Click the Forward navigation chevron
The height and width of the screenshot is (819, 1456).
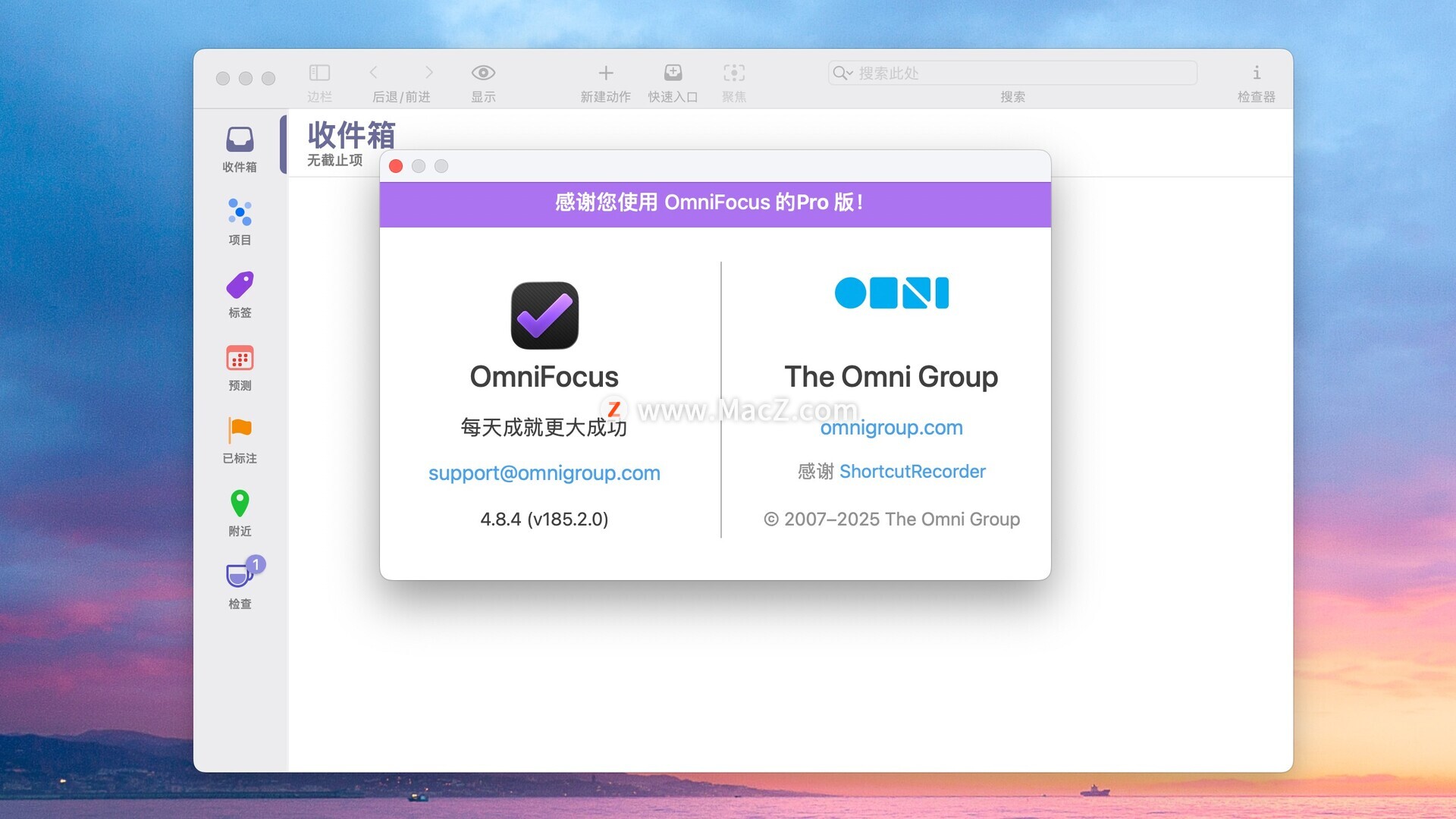click(429, 72)
